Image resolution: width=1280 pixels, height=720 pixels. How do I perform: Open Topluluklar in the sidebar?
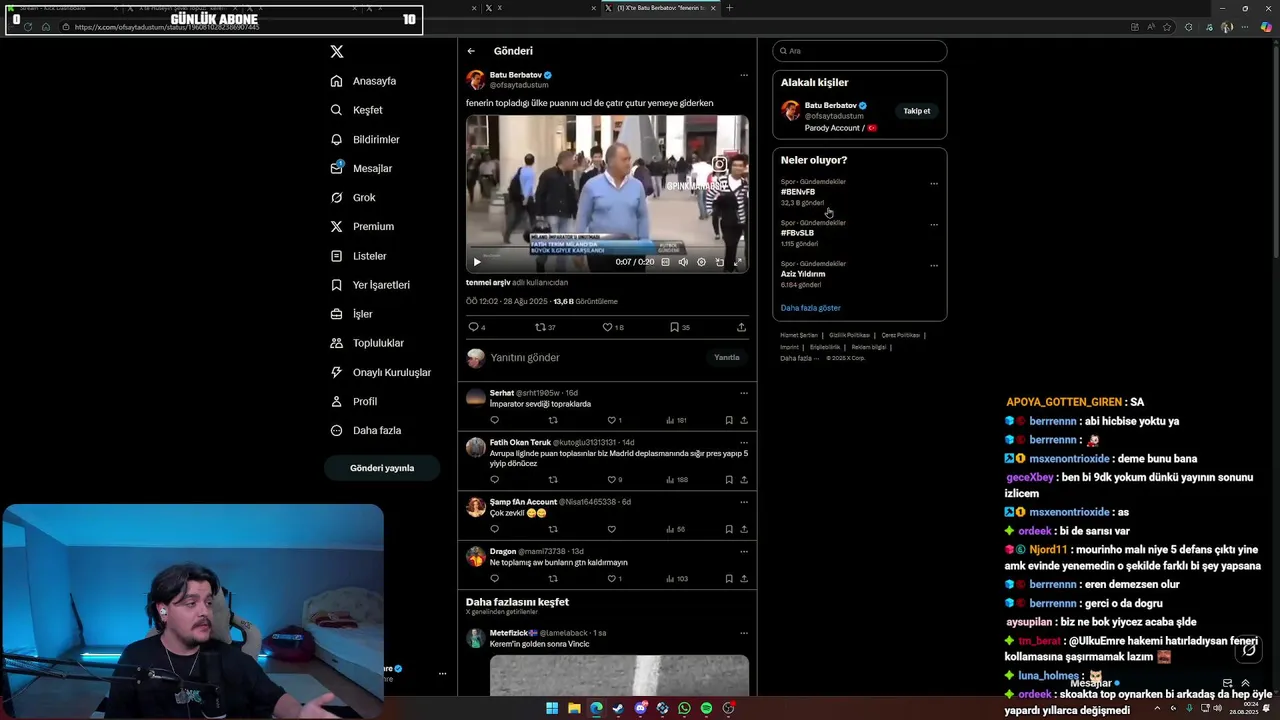tap(367, 343)
